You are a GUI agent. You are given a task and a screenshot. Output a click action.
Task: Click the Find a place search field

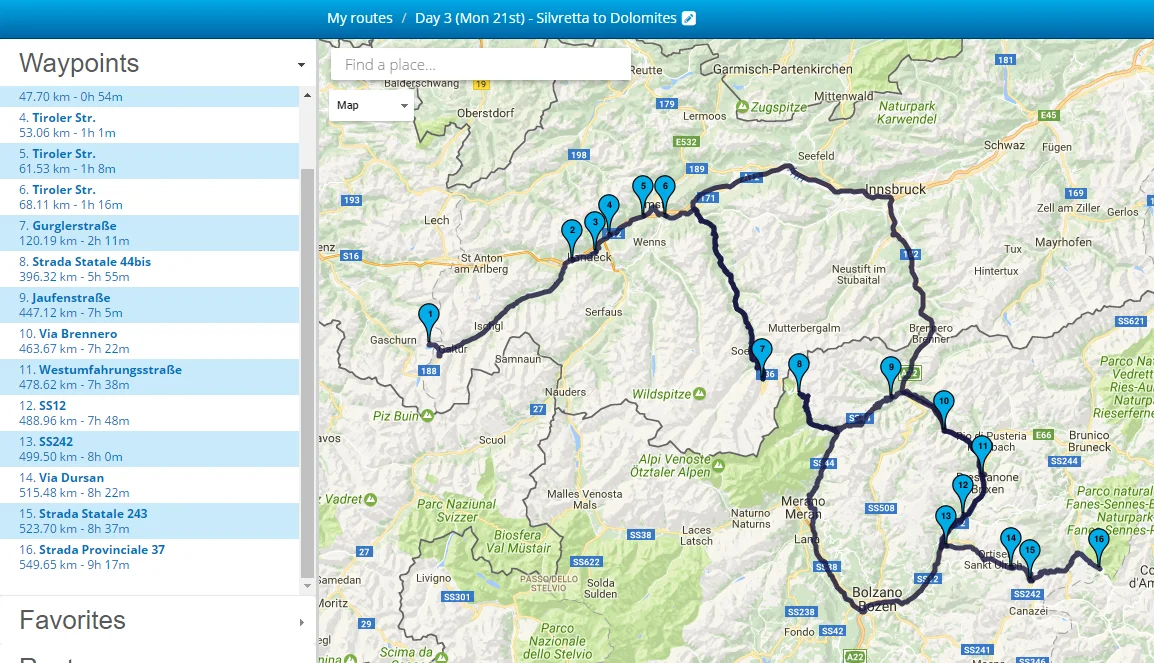[481, 65]
